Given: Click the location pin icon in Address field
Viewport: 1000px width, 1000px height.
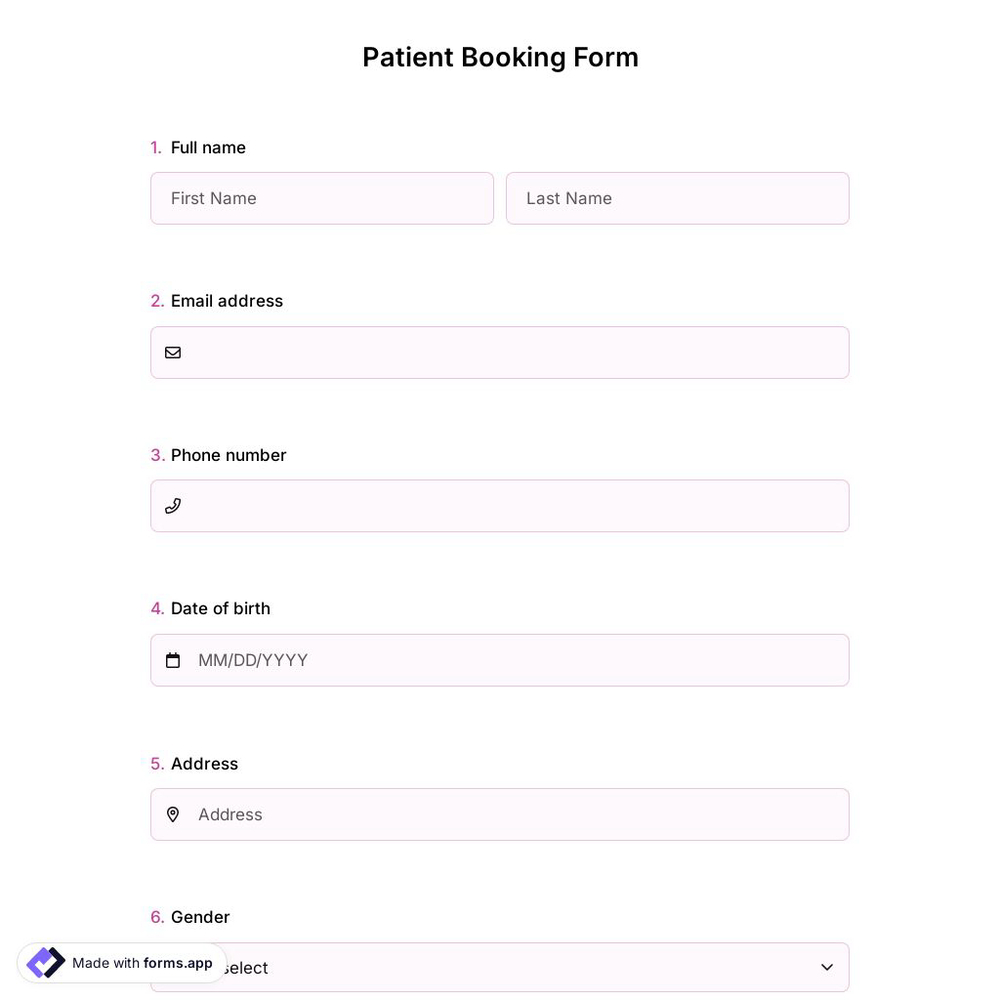Looking at the screenshot, I should point(173,814).
